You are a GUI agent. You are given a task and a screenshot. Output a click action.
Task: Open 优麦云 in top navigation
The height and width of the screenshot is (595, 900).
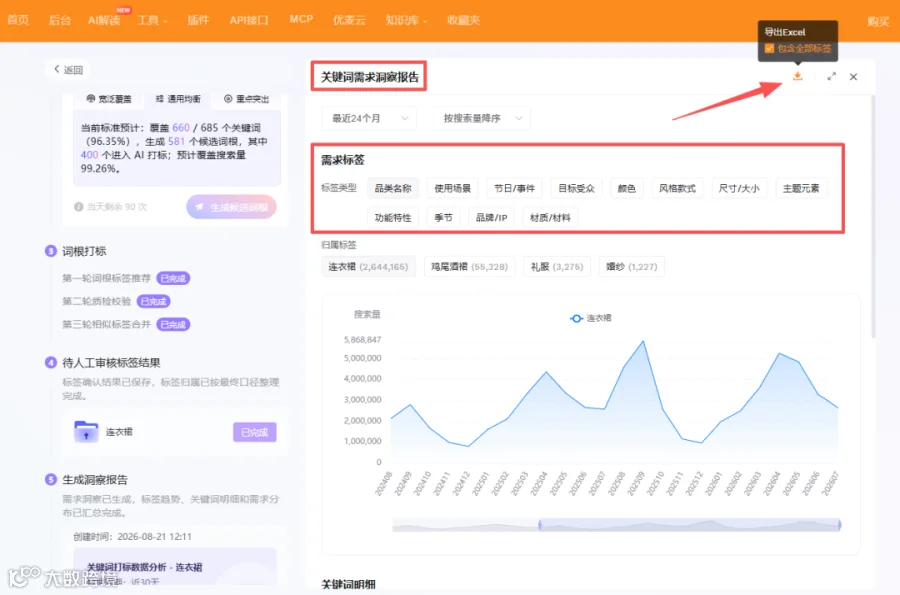click(349, 20)
